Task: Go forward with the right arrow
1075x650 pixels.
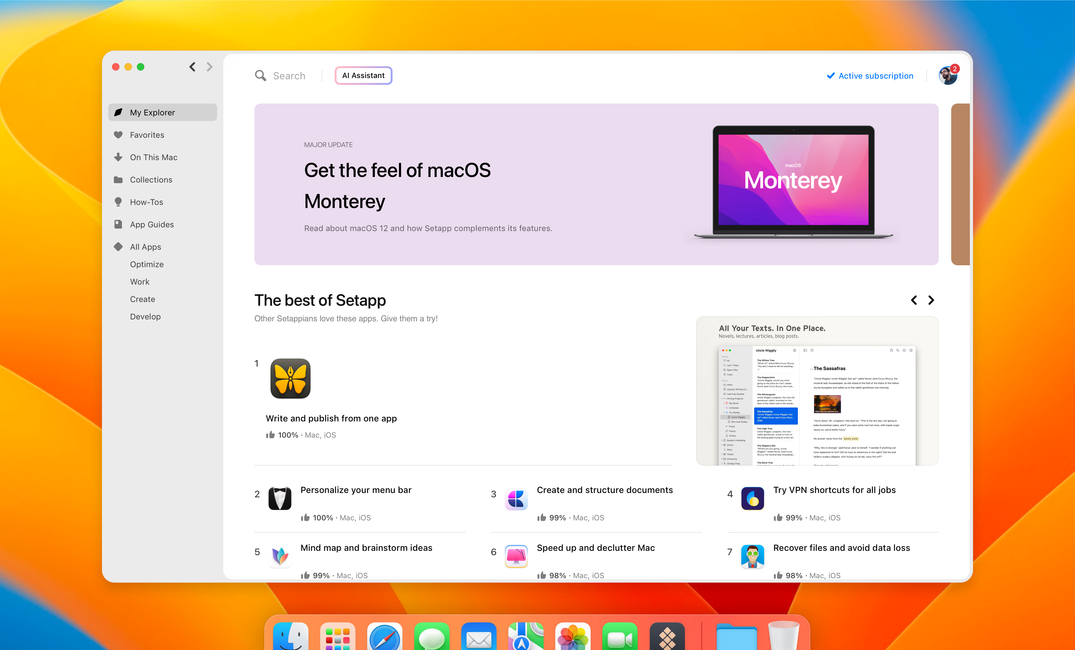Action: [209, 67]
